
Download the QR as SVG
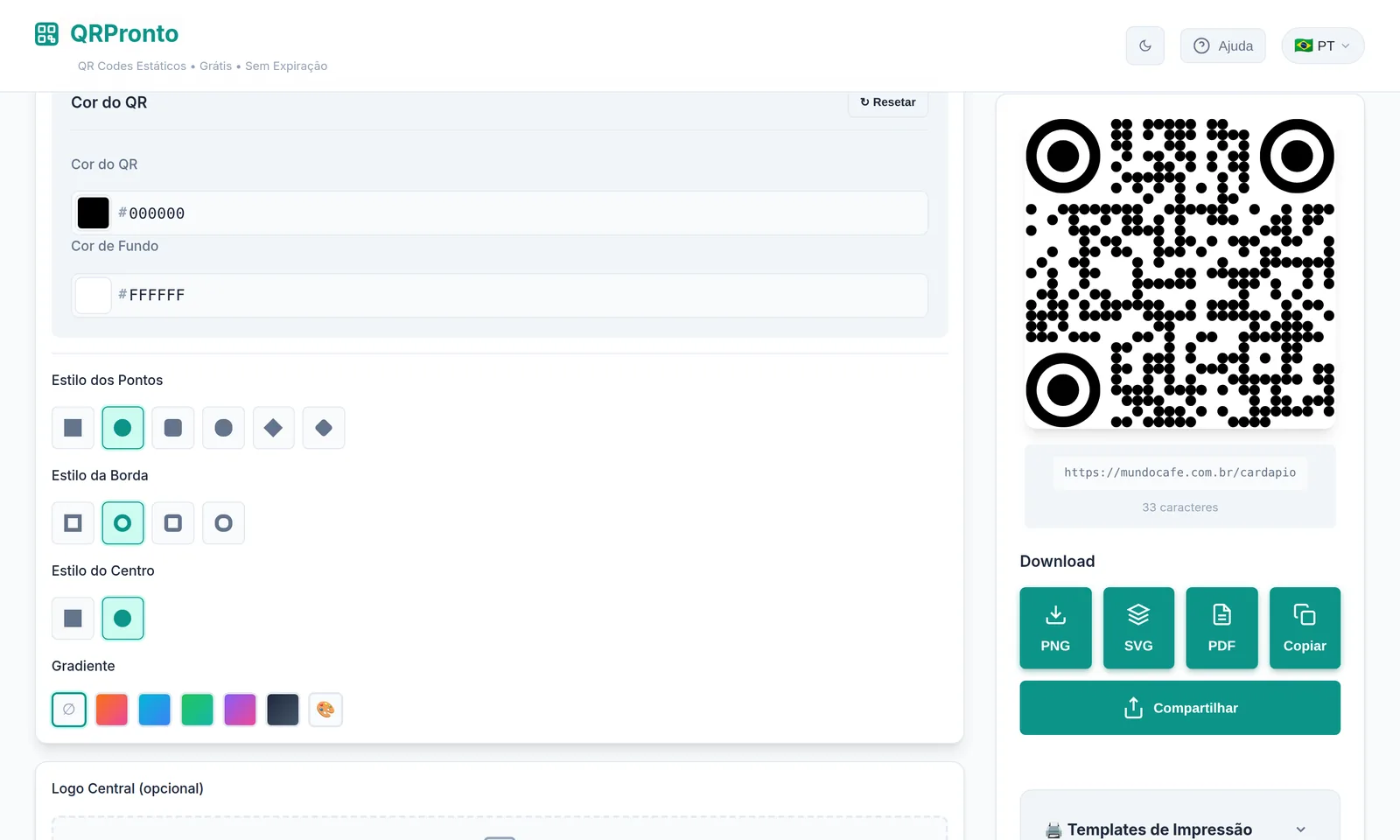[1138, 628]
